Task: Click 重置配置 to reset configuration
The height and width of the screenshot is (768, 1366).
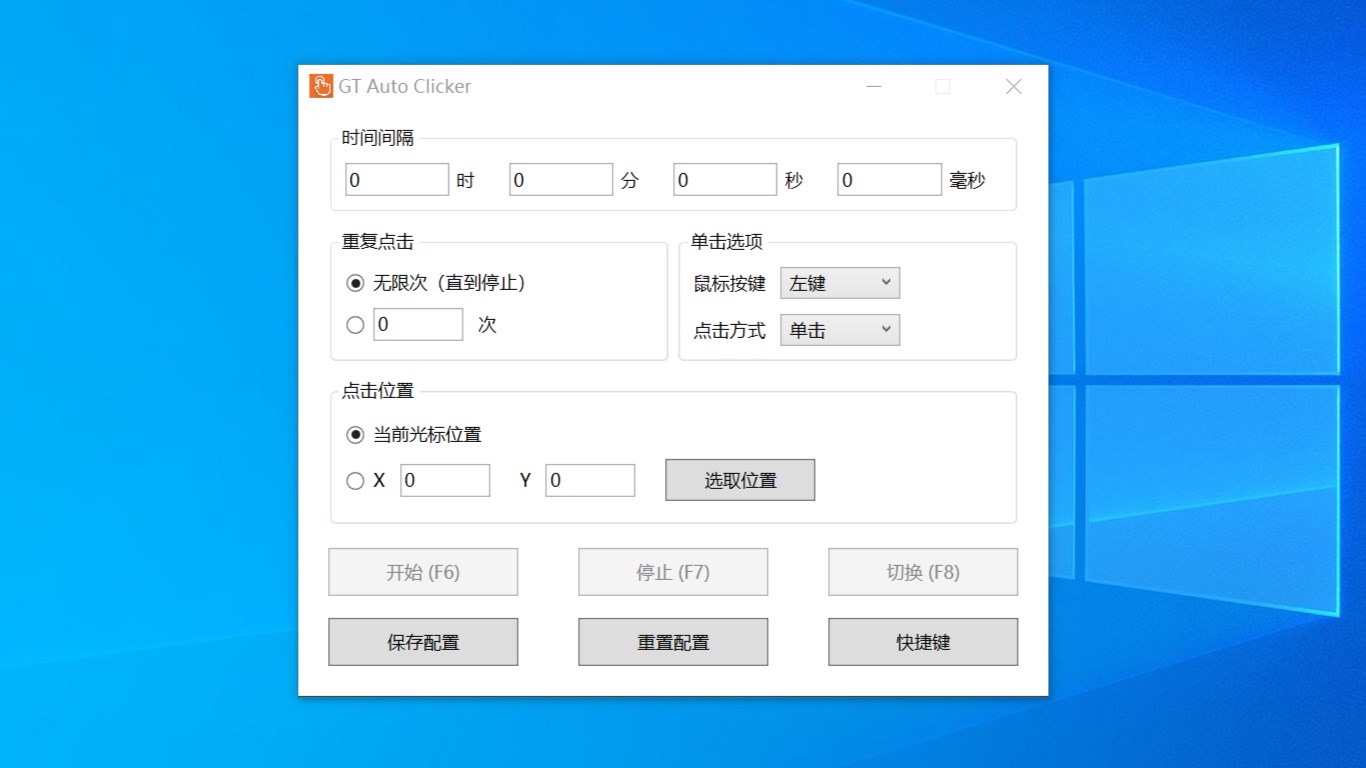Action: (x=672, y=641)
